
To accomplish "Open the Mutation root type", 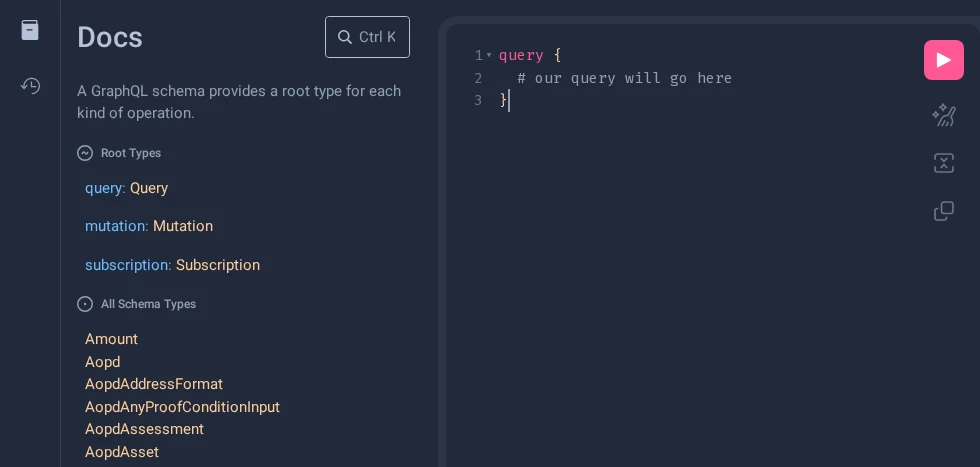I will point(182,226).
